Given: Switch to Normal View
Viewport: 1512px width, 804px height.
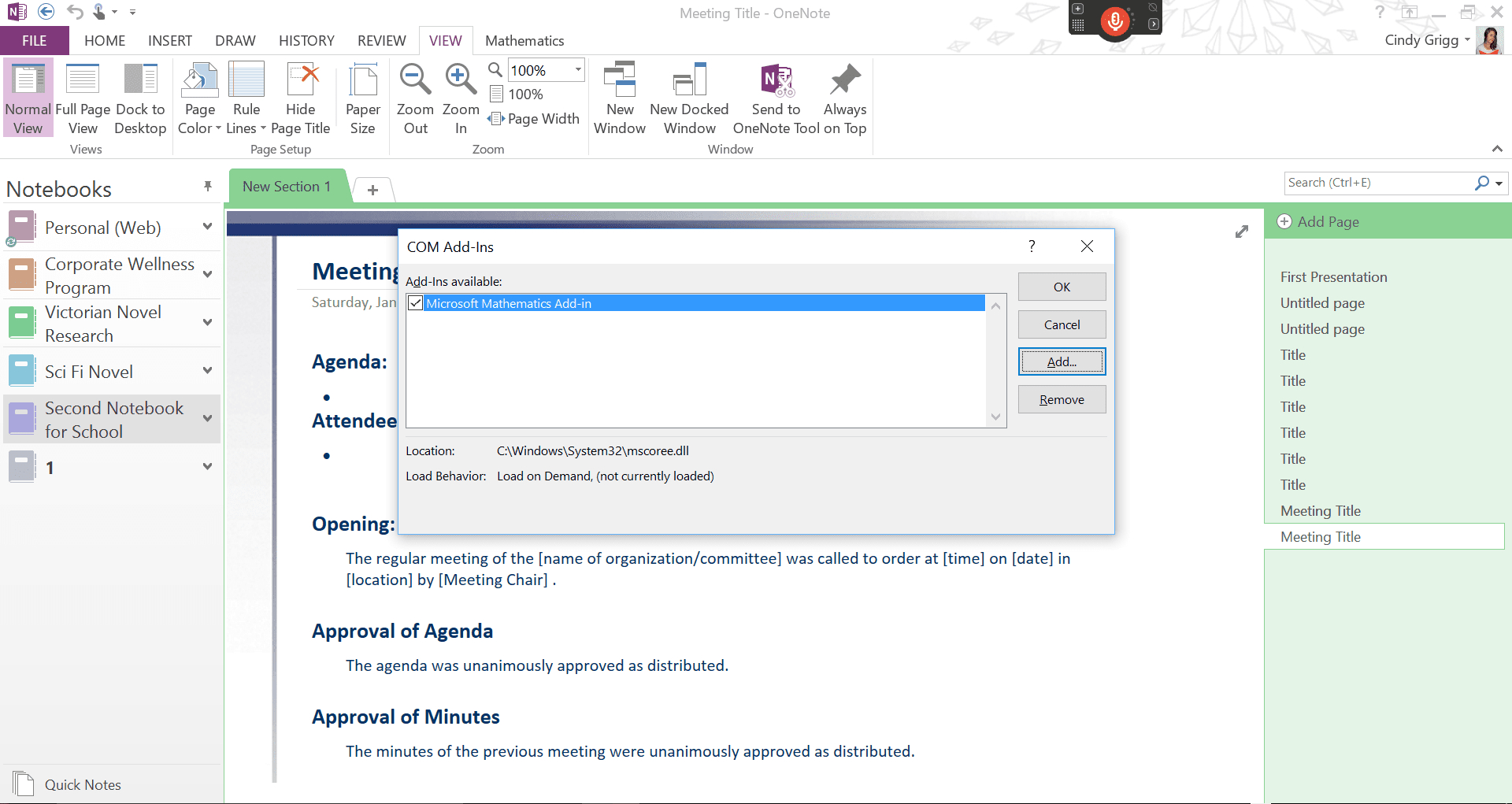Looking at the screenshot, I should 28,98.
